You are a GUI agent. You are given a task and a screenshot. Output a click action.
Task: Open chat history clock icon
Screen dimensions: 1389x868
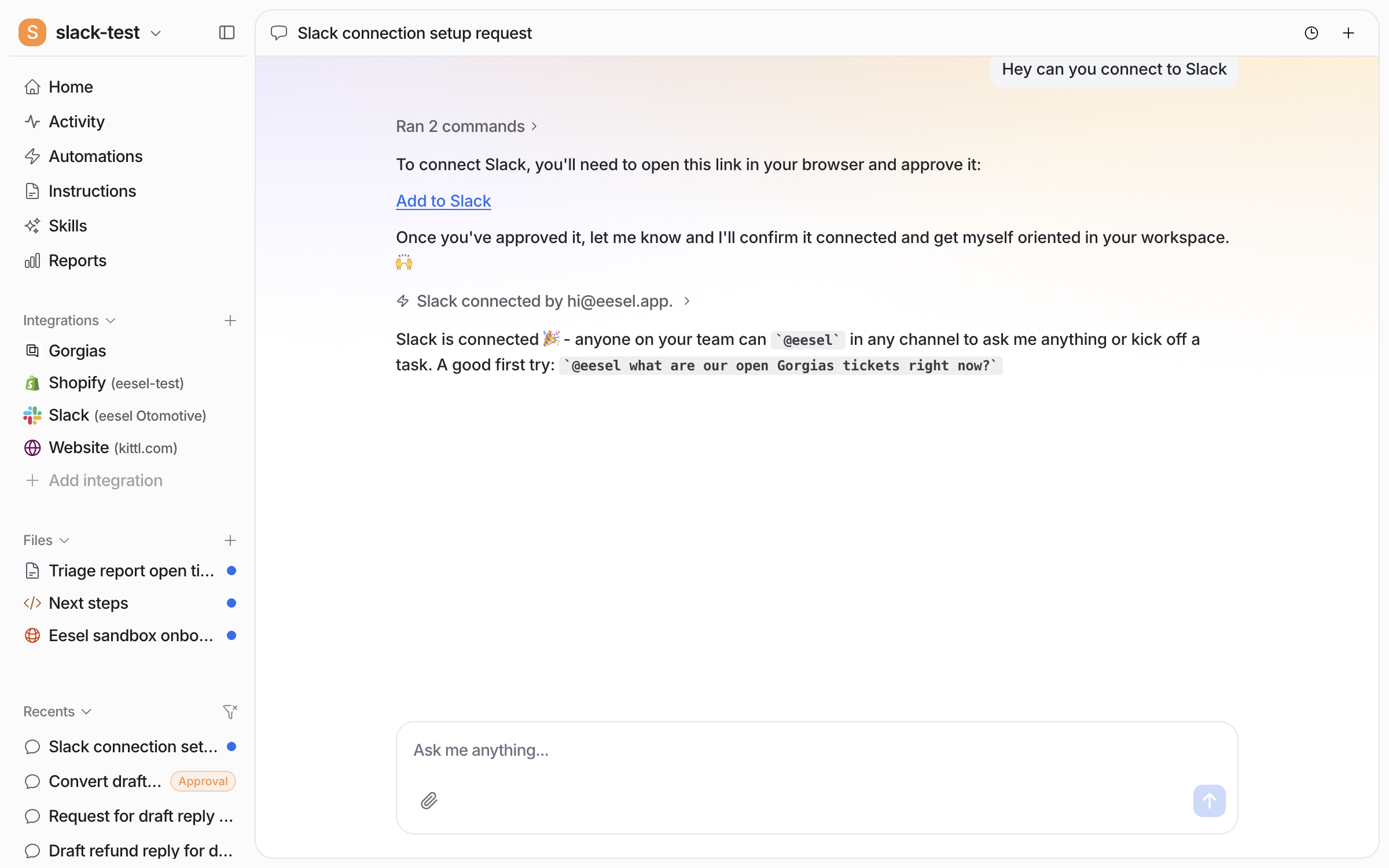point(1311,33)
